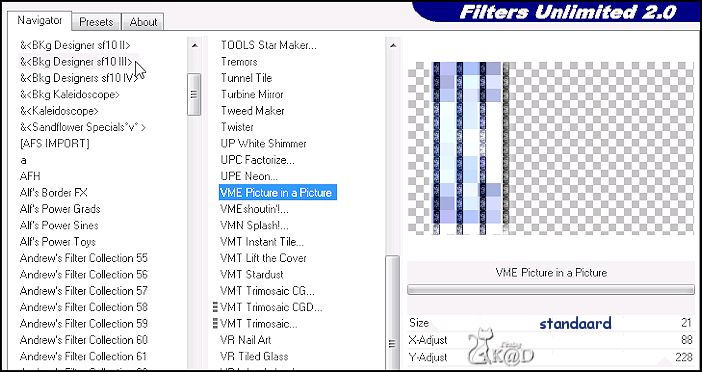Select VME Picture in a Picture filter
Viewport: 702px width, 372px height.
[278, 192]
